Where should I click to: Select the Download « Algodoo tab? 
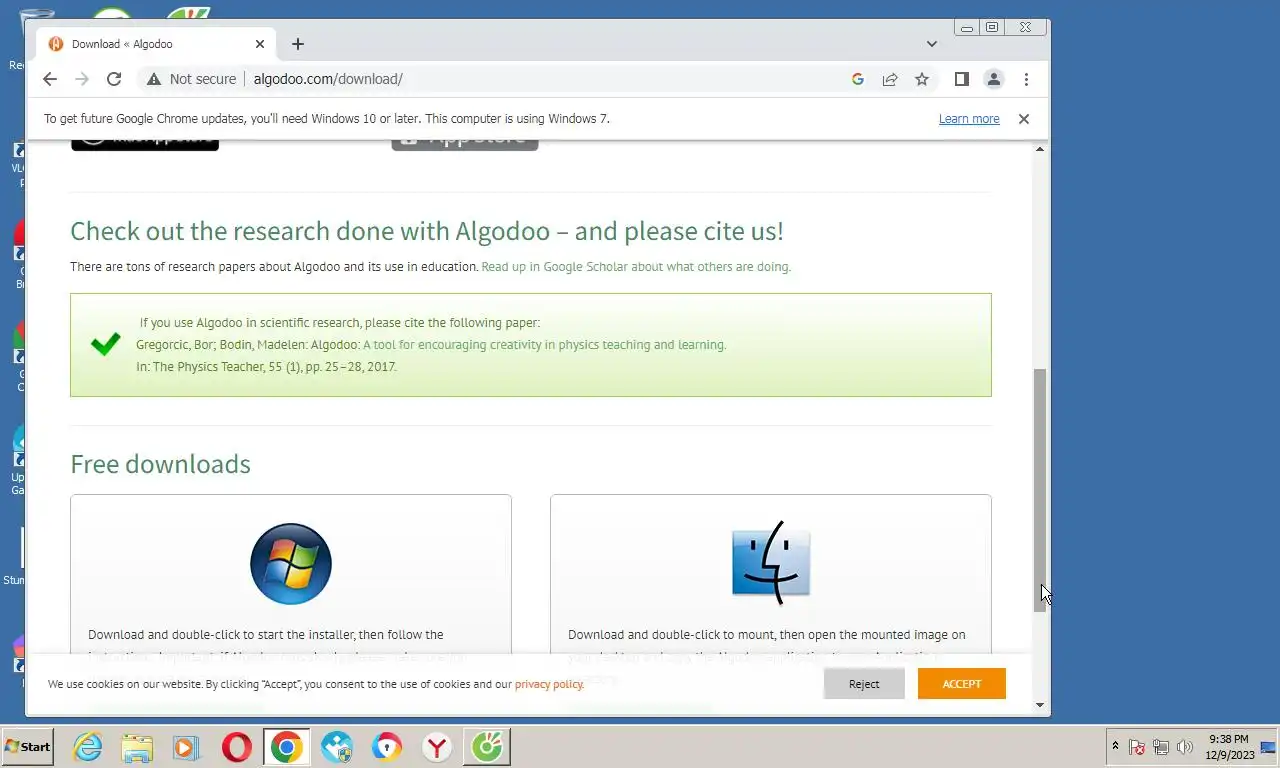[156, 44]
